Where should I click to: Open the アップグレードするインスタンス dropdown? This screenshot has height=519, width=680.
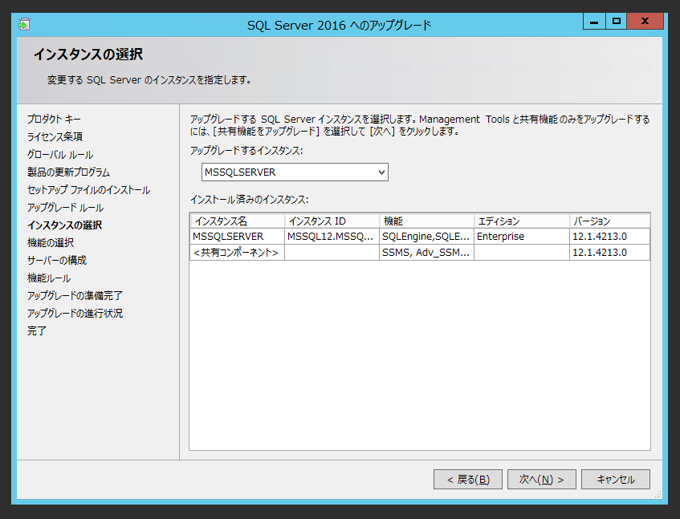pyautogui.click(x=294, y=172)
